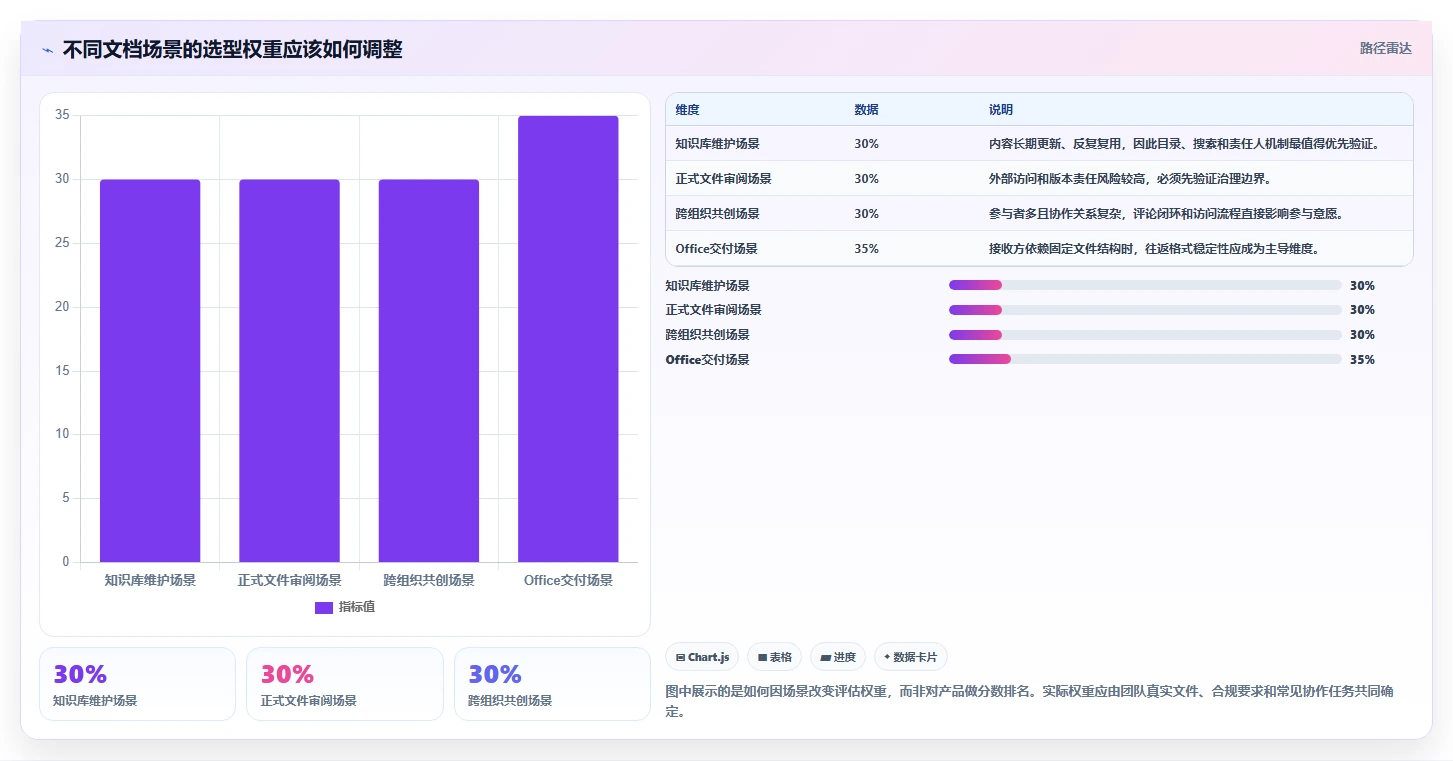
Task: Click the 数据卡片 chip
Action: (x=910, y=657)
